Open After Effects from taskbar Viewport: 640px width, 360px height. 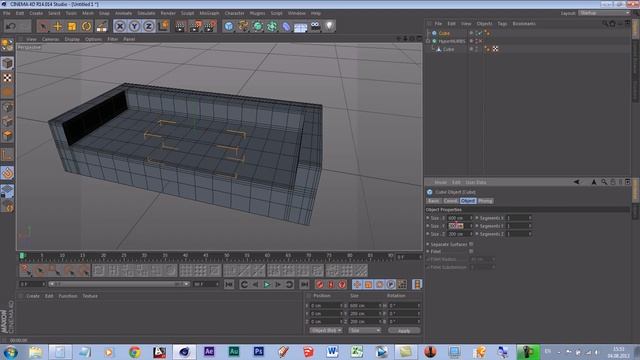pyautogui.click(x=209, y=351)
